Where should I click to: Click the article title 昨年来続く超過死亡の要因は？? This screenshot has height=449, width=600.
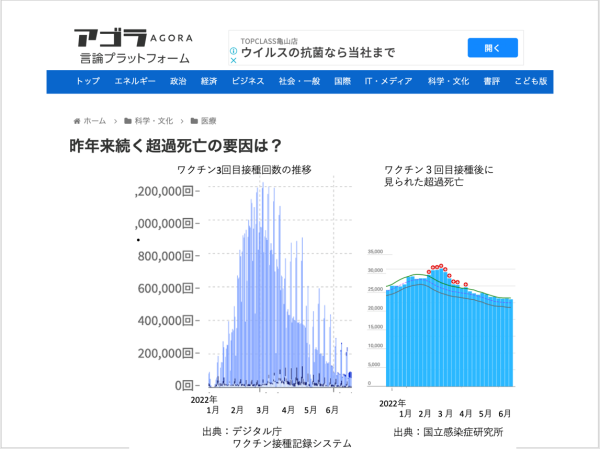(176, 146)
